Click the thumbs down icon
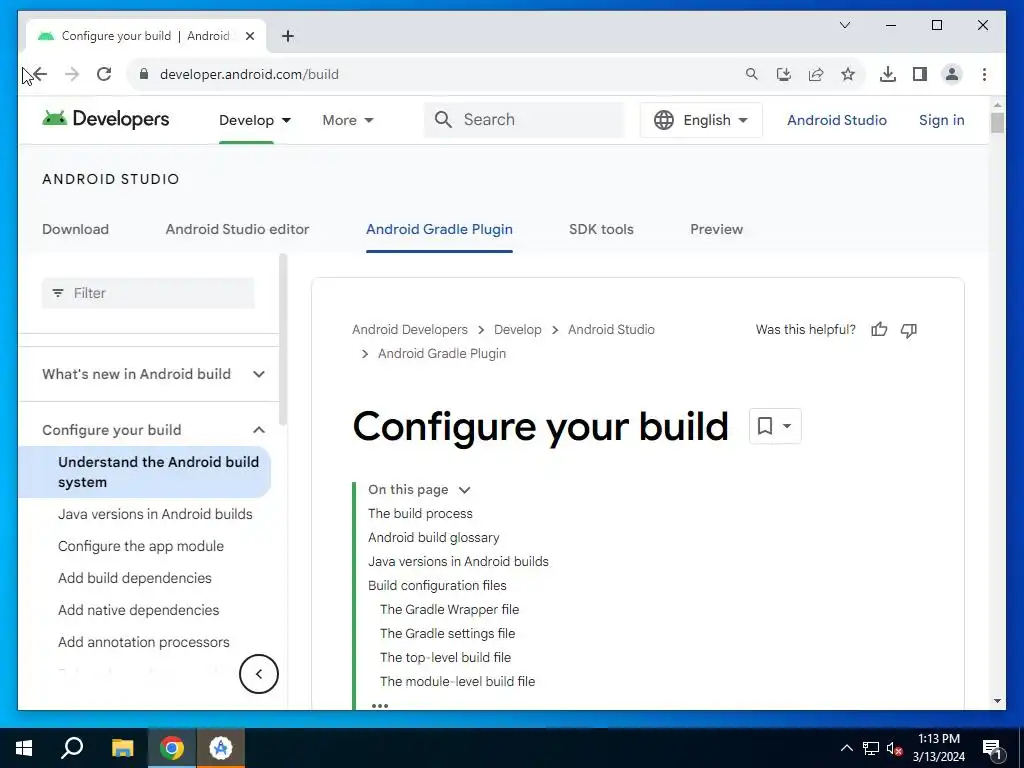1024x768 pixels. pos(908,330)
